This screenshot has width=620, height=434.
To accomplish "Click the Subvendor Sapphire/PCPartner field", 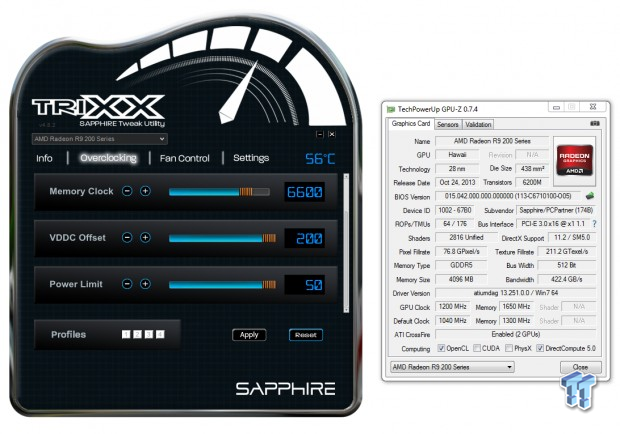I will click(556, 210).
